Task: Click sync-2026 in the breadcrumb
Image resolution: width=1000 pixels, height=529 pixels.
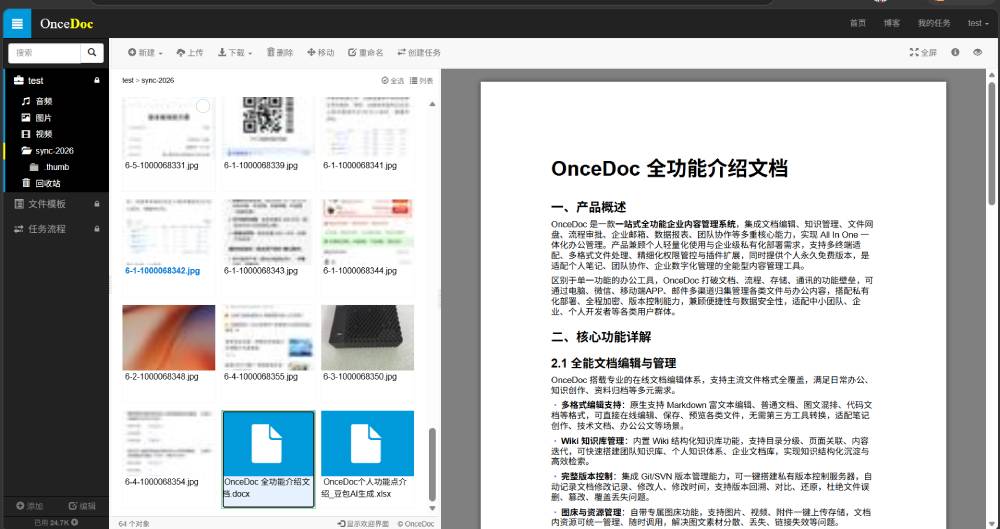Action: click(x=157, y=80)
